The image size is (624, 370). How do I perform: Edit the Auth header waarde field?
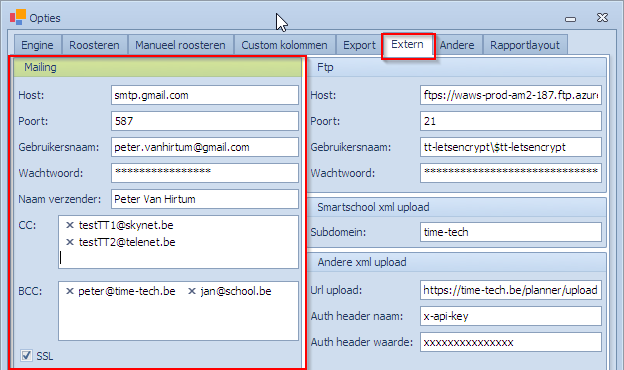click(511, 342)
